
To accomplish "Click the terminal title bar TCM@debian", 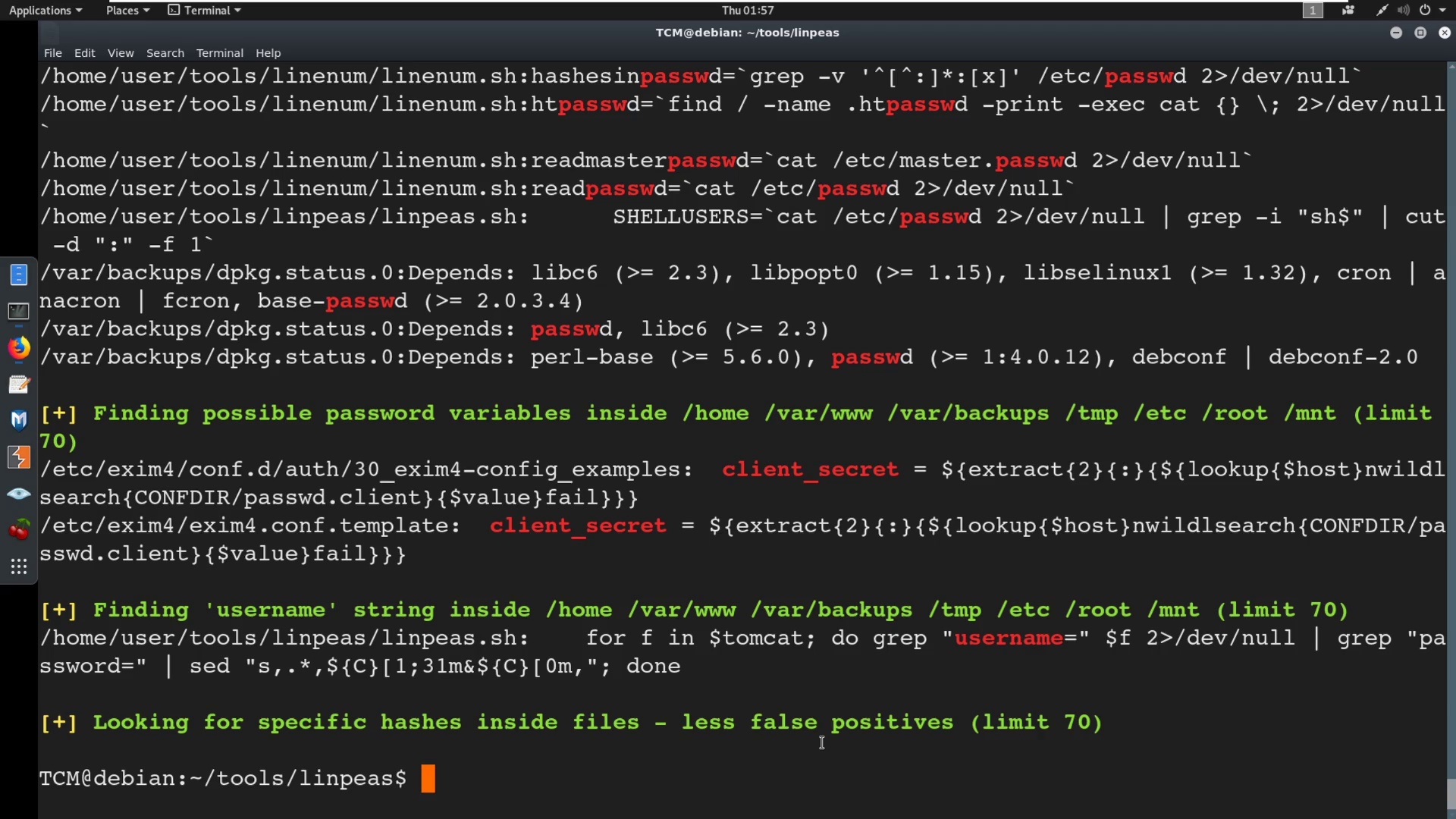I will (747, 33).
